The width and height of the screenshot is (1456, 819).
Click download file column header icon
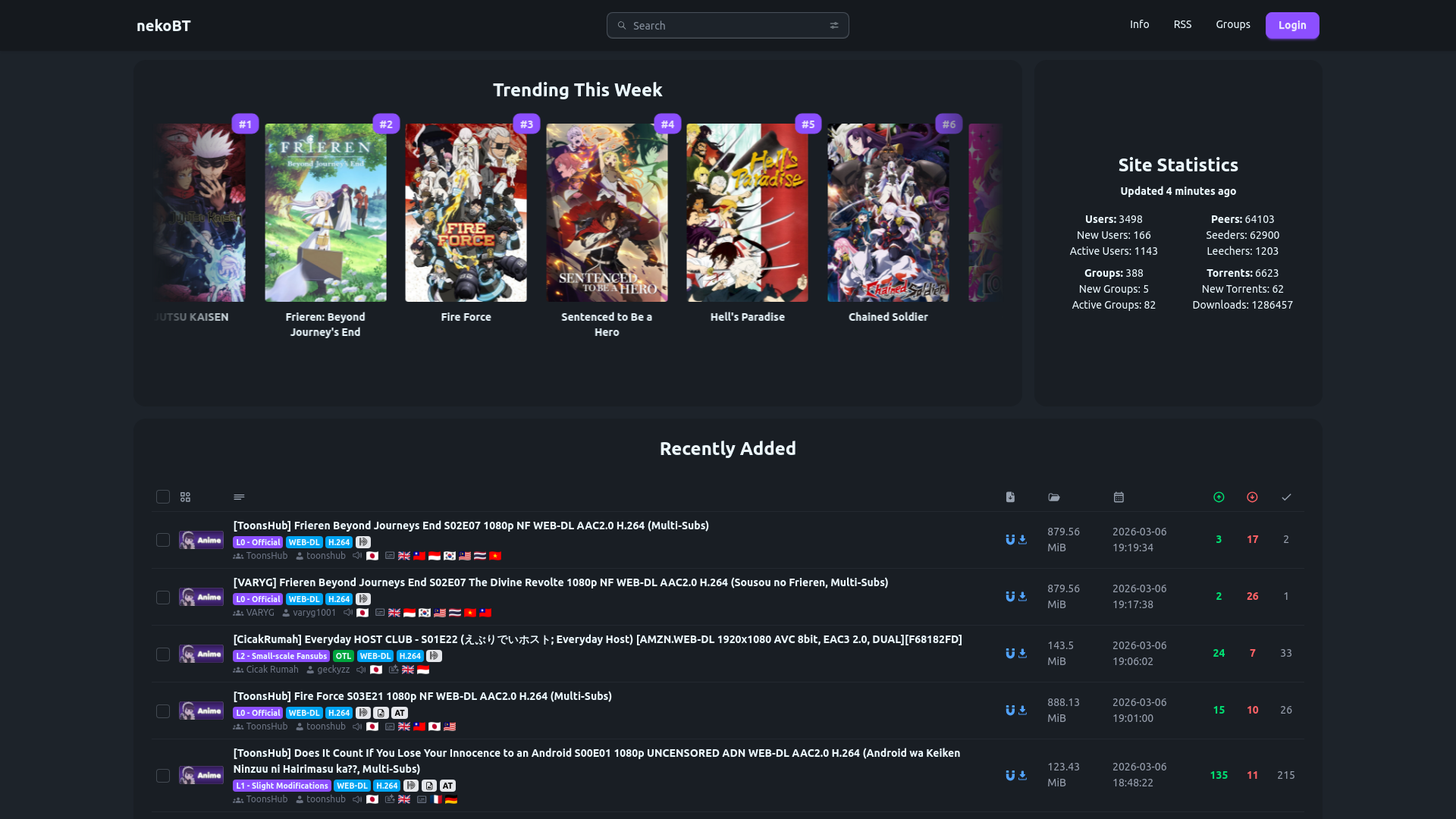(x=1010, y=497)
